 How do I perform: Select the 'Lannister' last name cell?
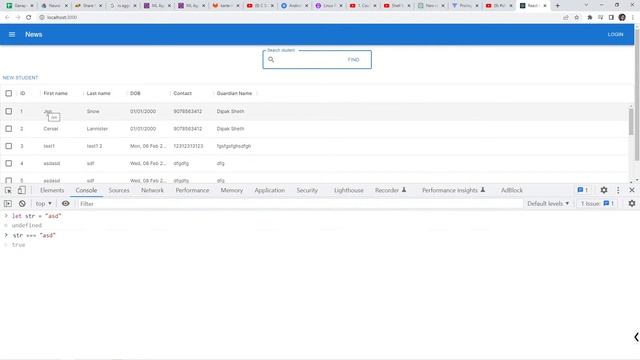click(x=97, y=129)
